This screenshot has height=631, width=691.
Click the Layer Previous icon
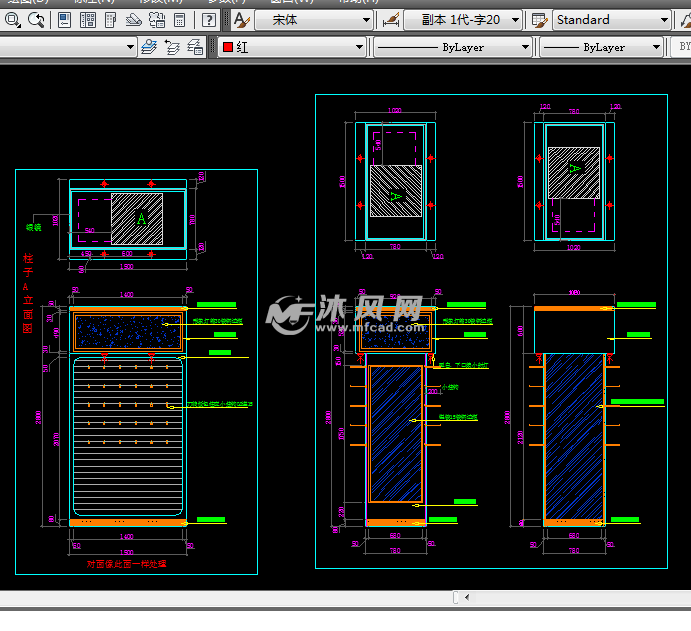pos(172,47)
